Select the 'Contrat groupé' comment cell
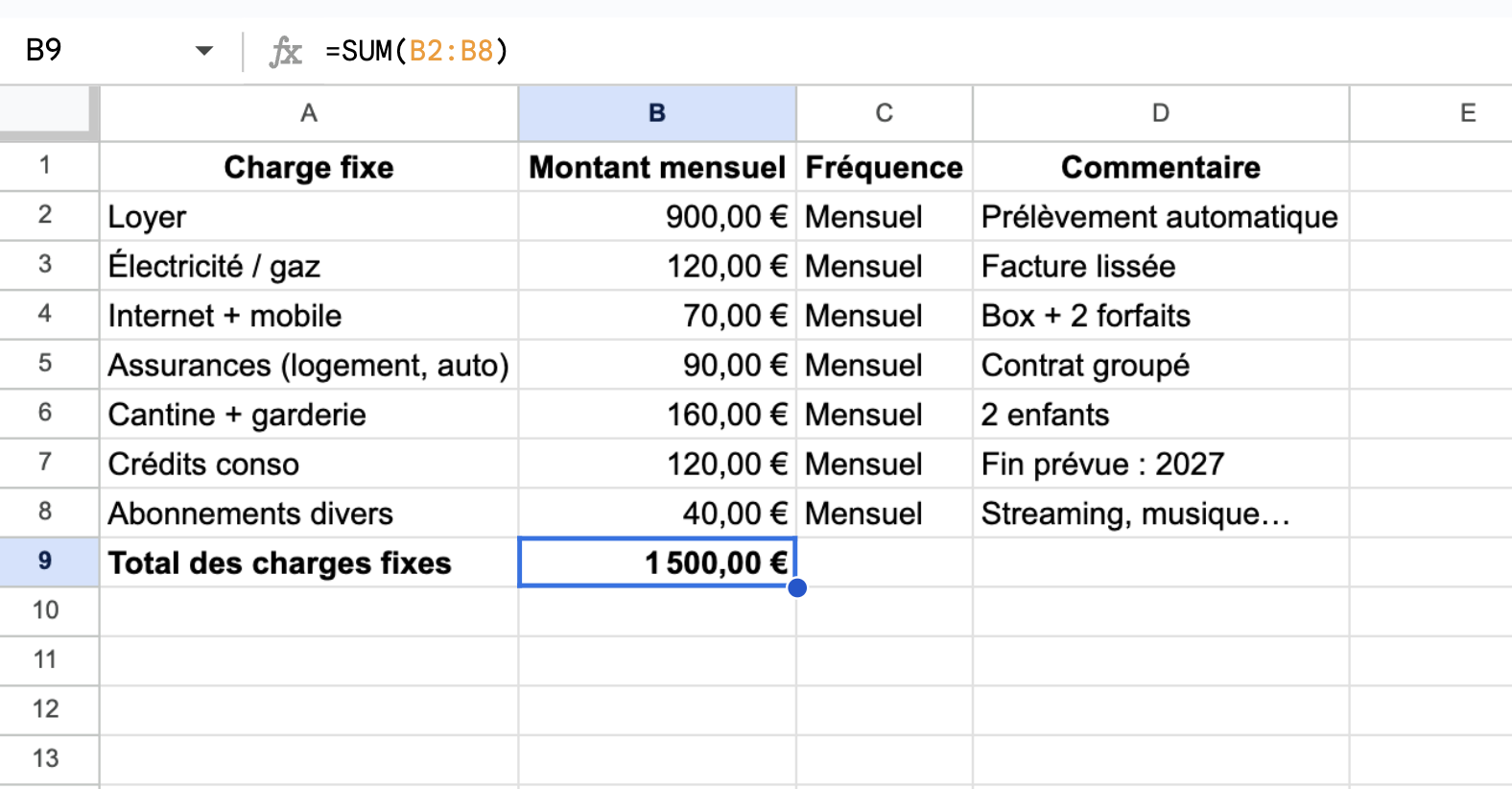 [1161, 365]
